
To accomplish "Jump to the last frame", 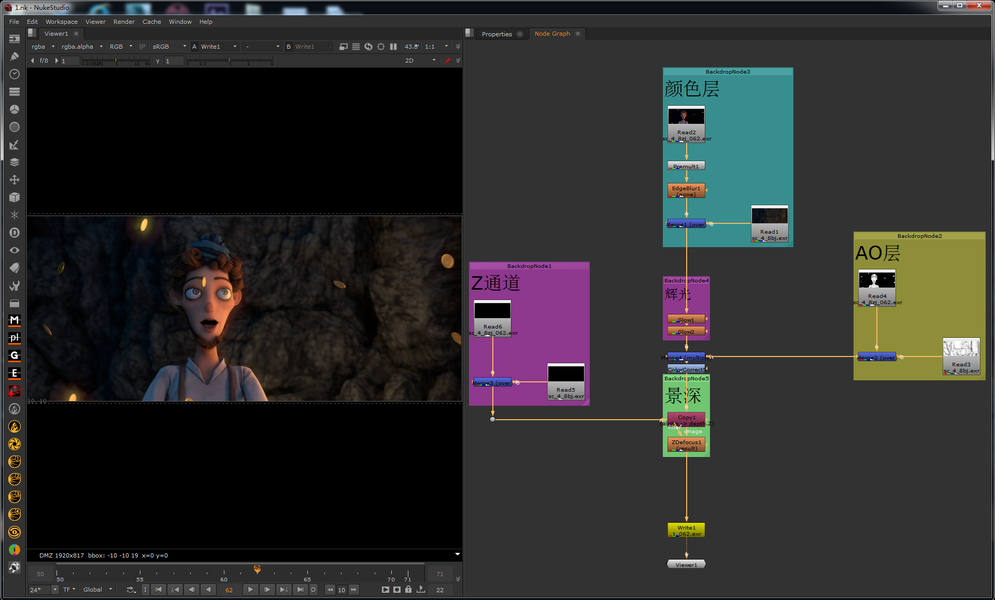I will tap(300, 590).
